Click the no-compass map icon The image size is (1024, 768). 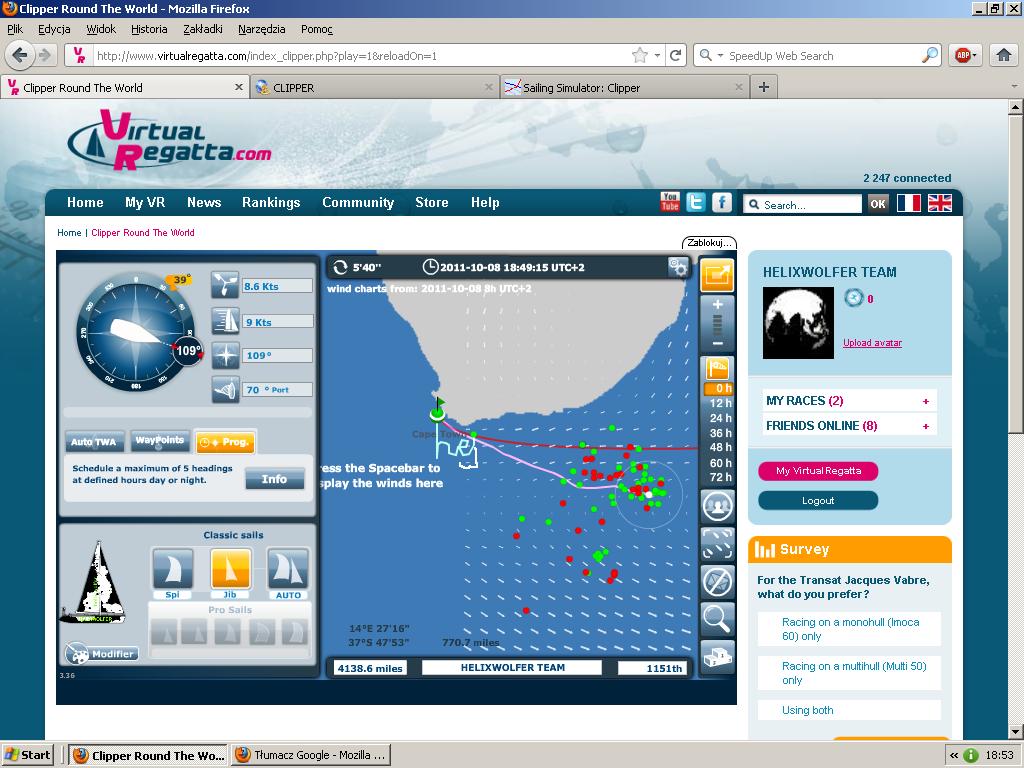coord(717,581)
